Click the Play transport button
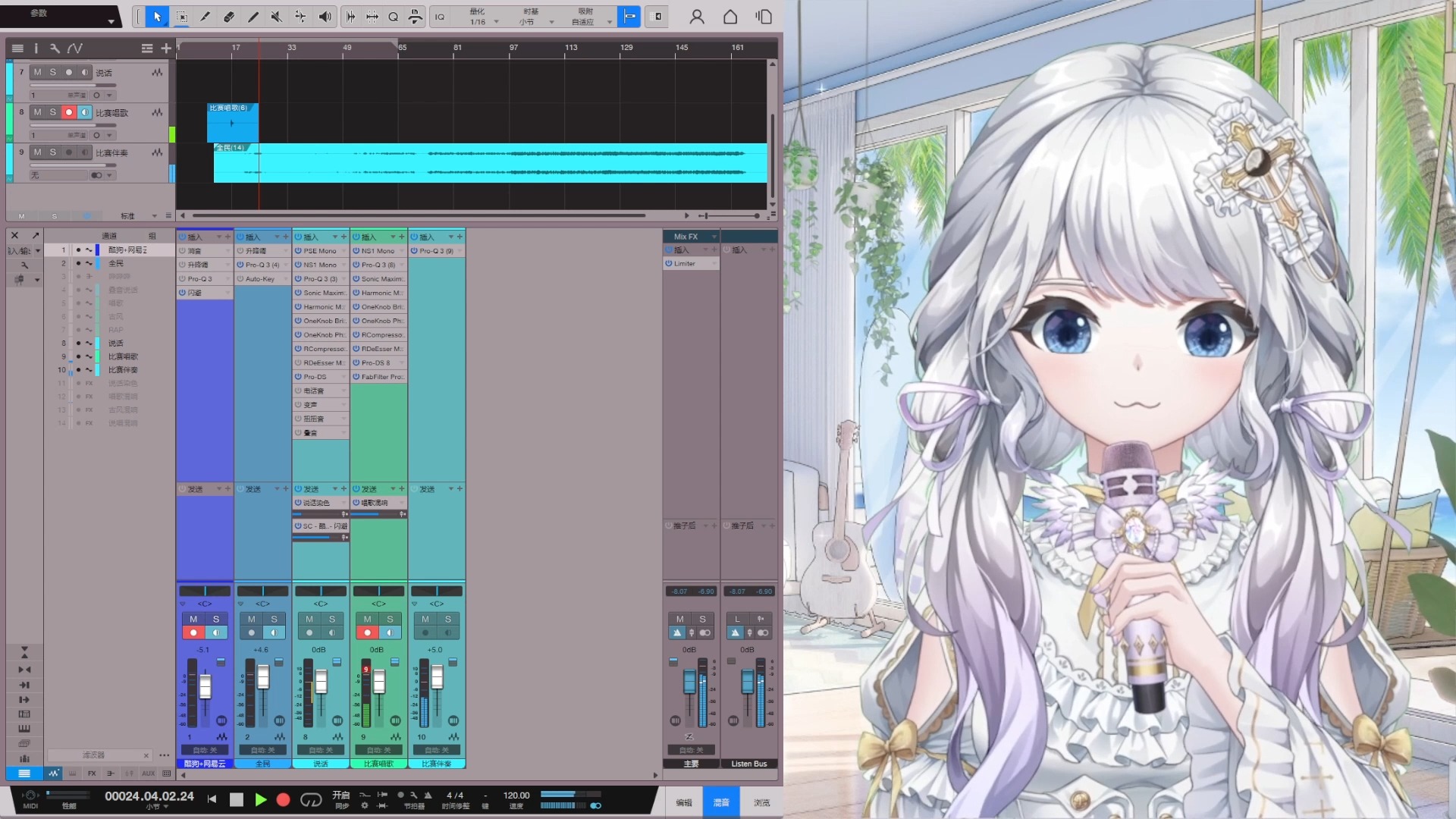The height and width of the screenshot is (819, 1456). 261,799
